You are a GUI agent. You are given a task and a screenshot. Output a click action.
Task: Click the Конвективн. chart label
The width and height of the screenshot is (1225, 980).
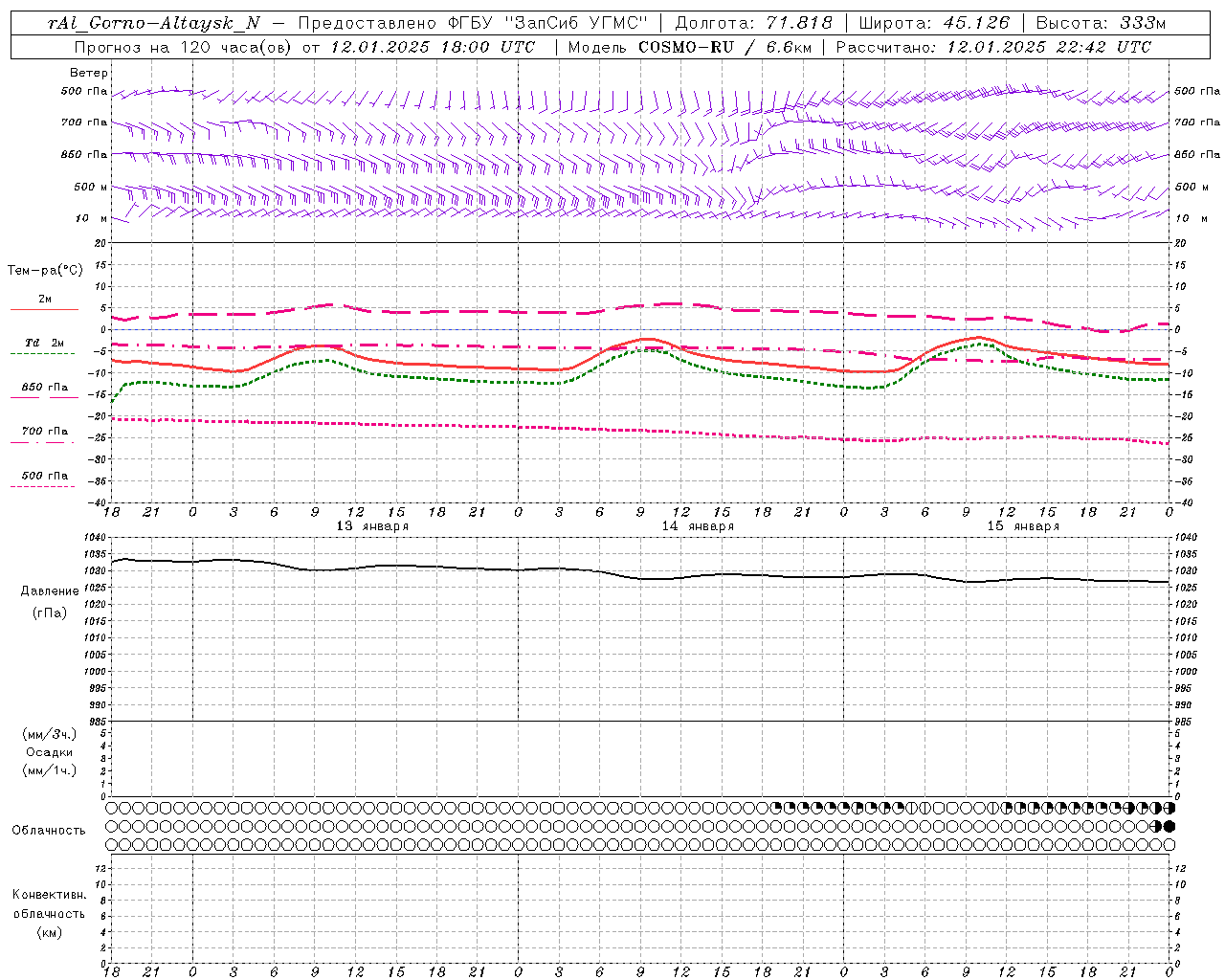coord(49,895)
